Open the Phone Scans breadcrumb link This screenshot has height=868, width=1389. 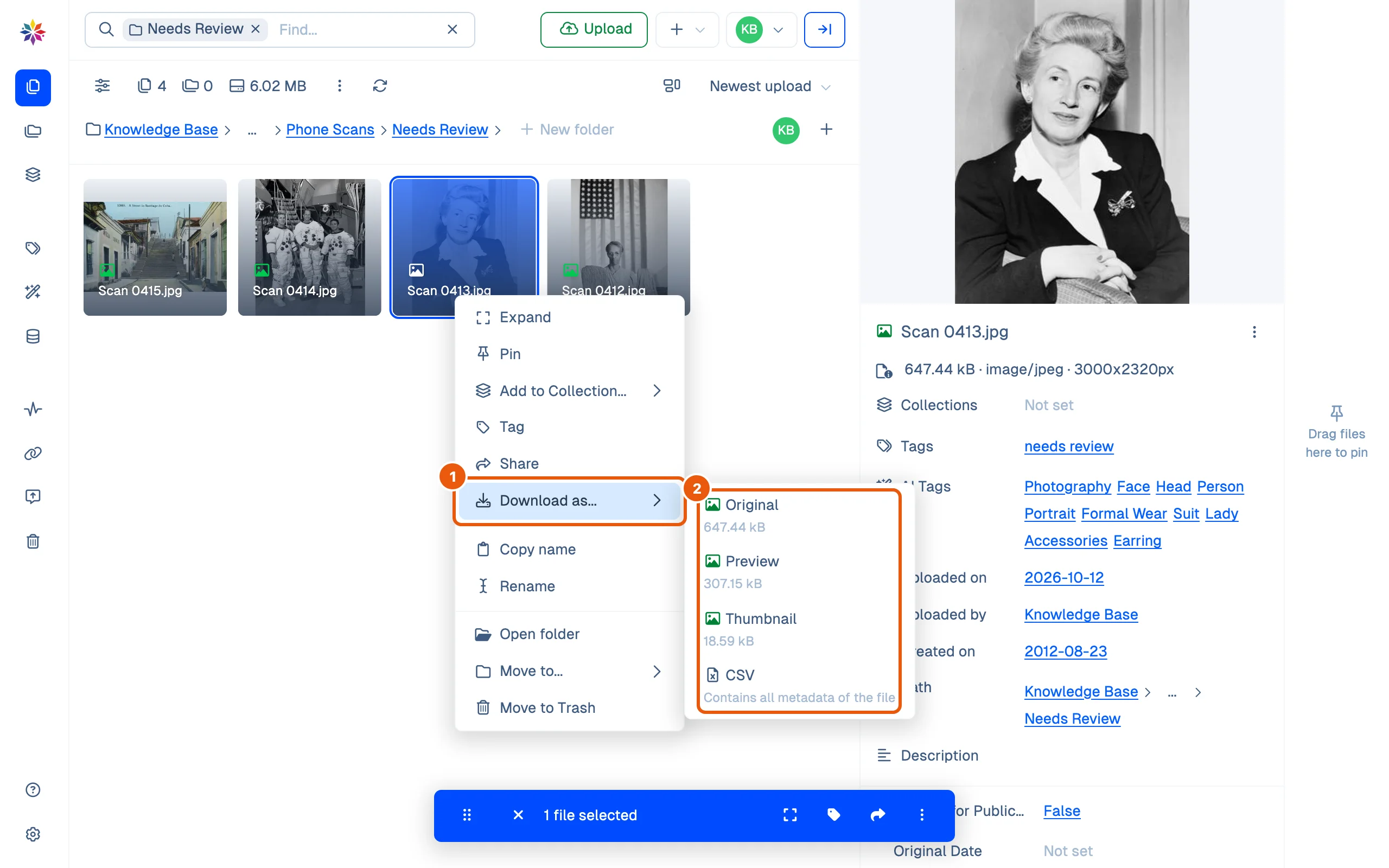click(330, 130)
